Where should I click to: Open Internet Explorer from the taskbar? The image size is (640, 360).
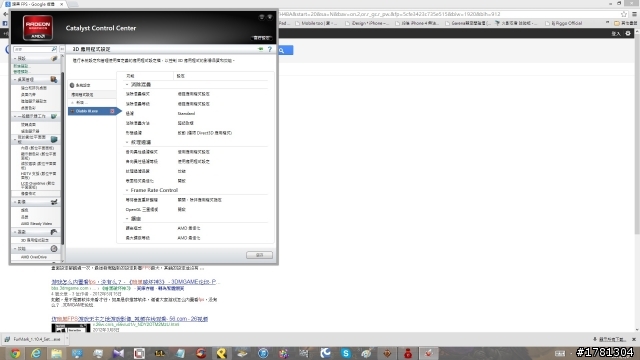coord(36,353)
